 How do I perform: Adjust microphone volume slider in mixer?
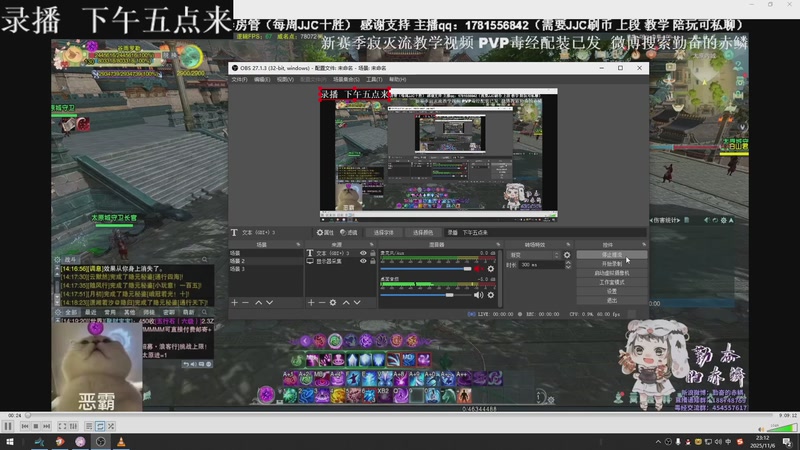coord(426,269)
